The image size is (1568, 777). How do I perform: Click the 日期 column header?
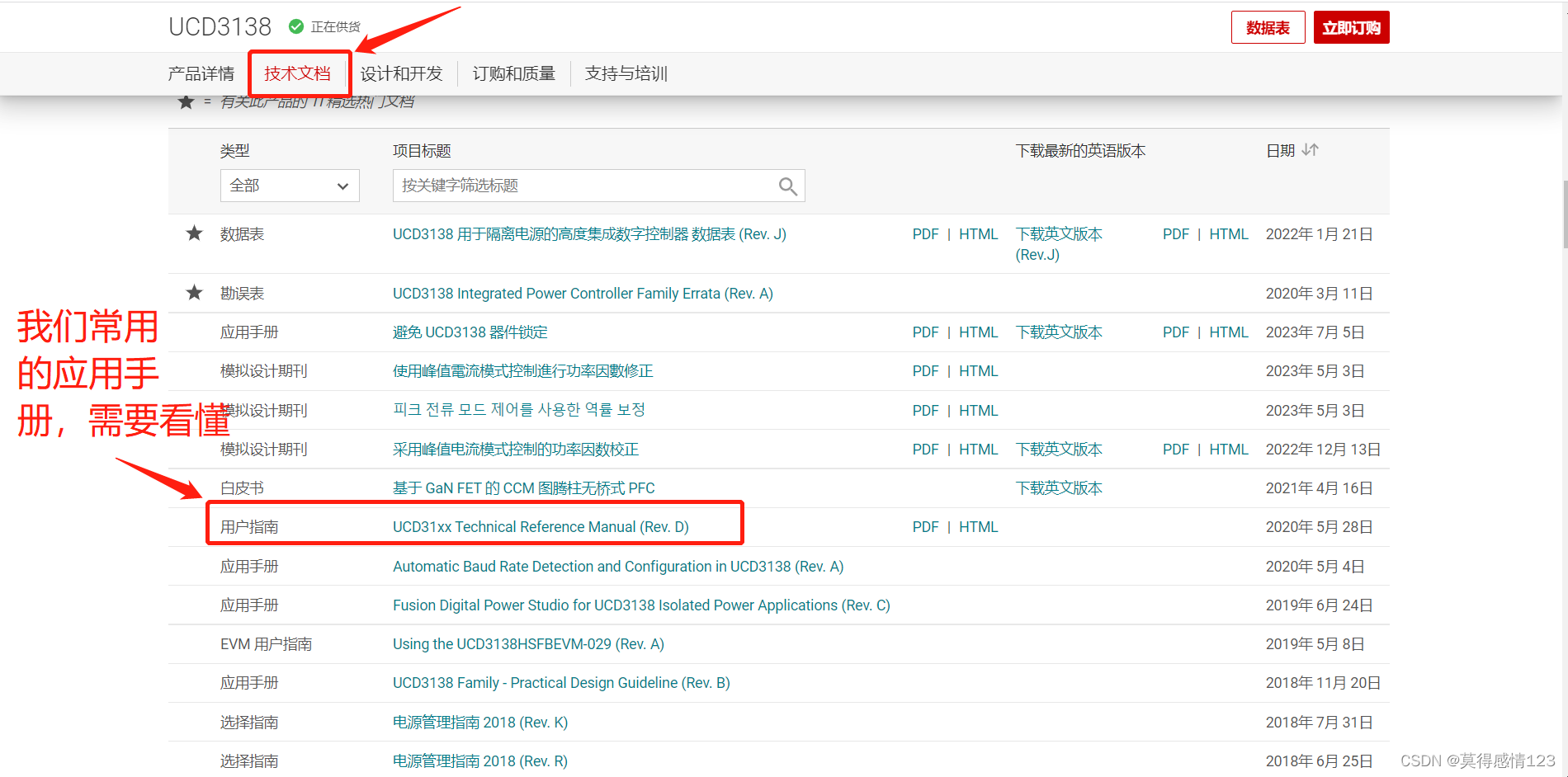coord(1280,151)
